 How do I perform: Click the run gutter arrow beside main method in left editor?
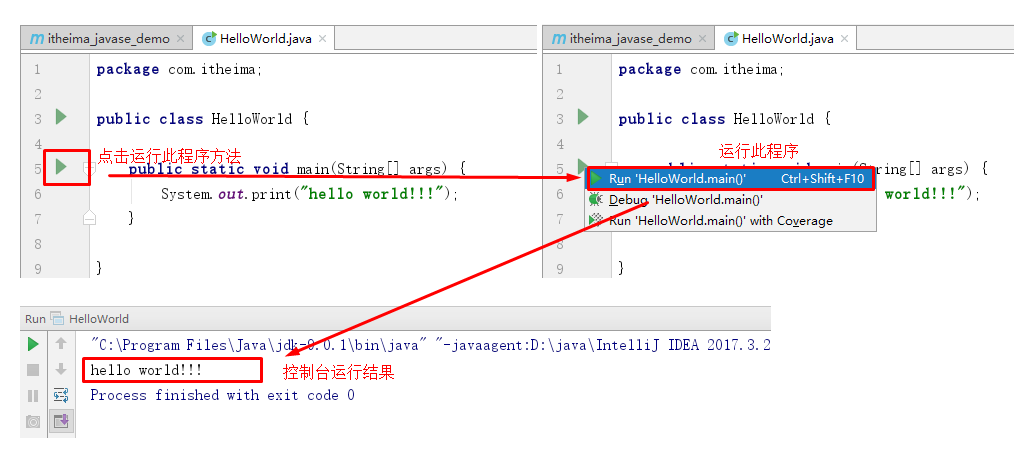(61, 166)
